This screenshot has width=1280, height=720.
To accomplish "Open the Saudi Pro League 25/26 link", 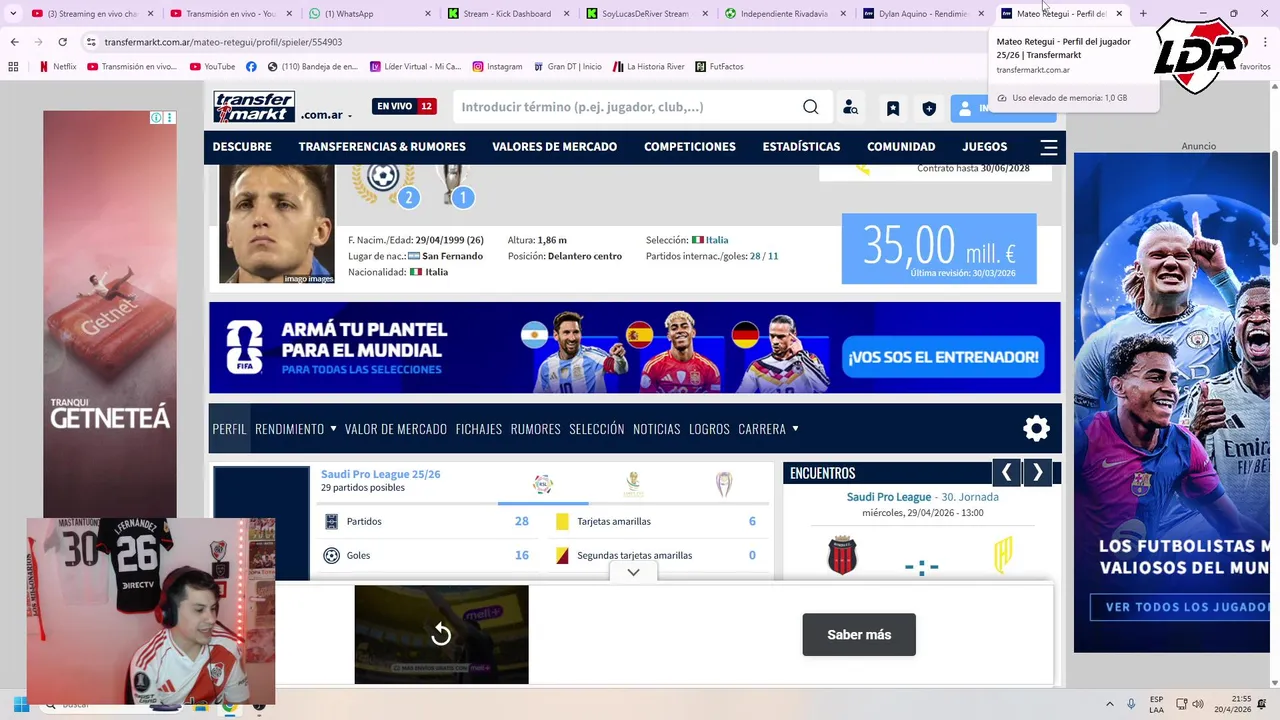I will point(380,474).
